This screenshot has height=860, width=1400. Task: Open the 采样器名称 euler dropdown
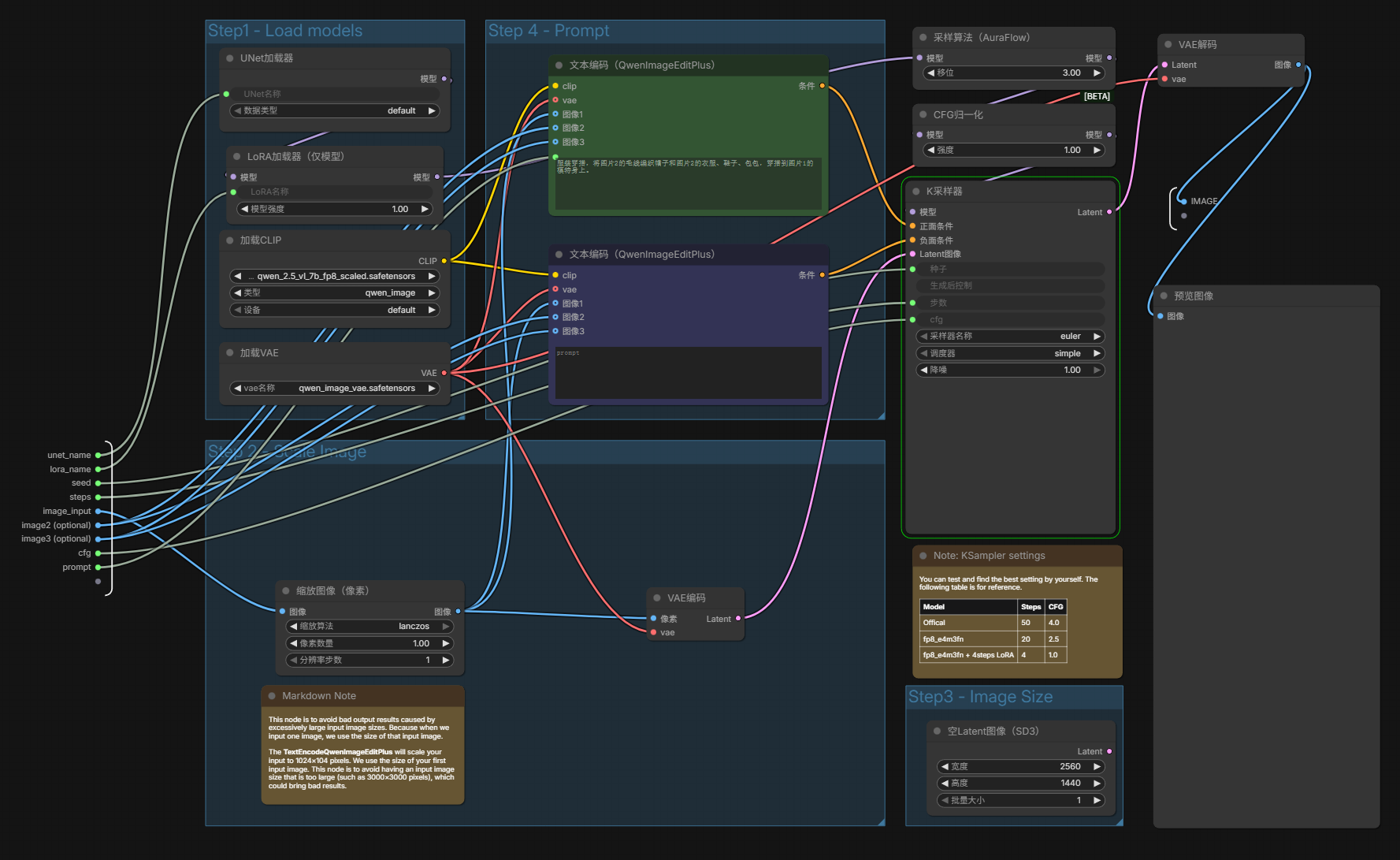tap(1010, 337)
